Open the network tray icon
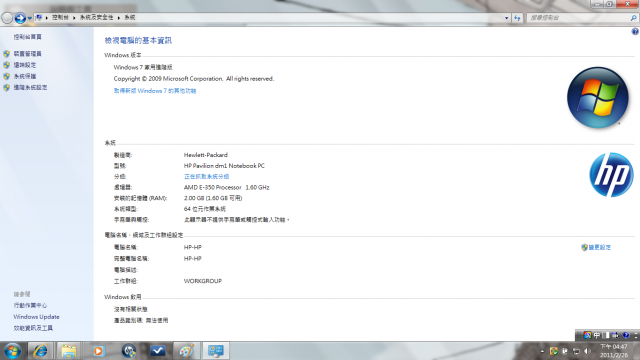This screenshot has height=360, width=640. tap(576, 351)
